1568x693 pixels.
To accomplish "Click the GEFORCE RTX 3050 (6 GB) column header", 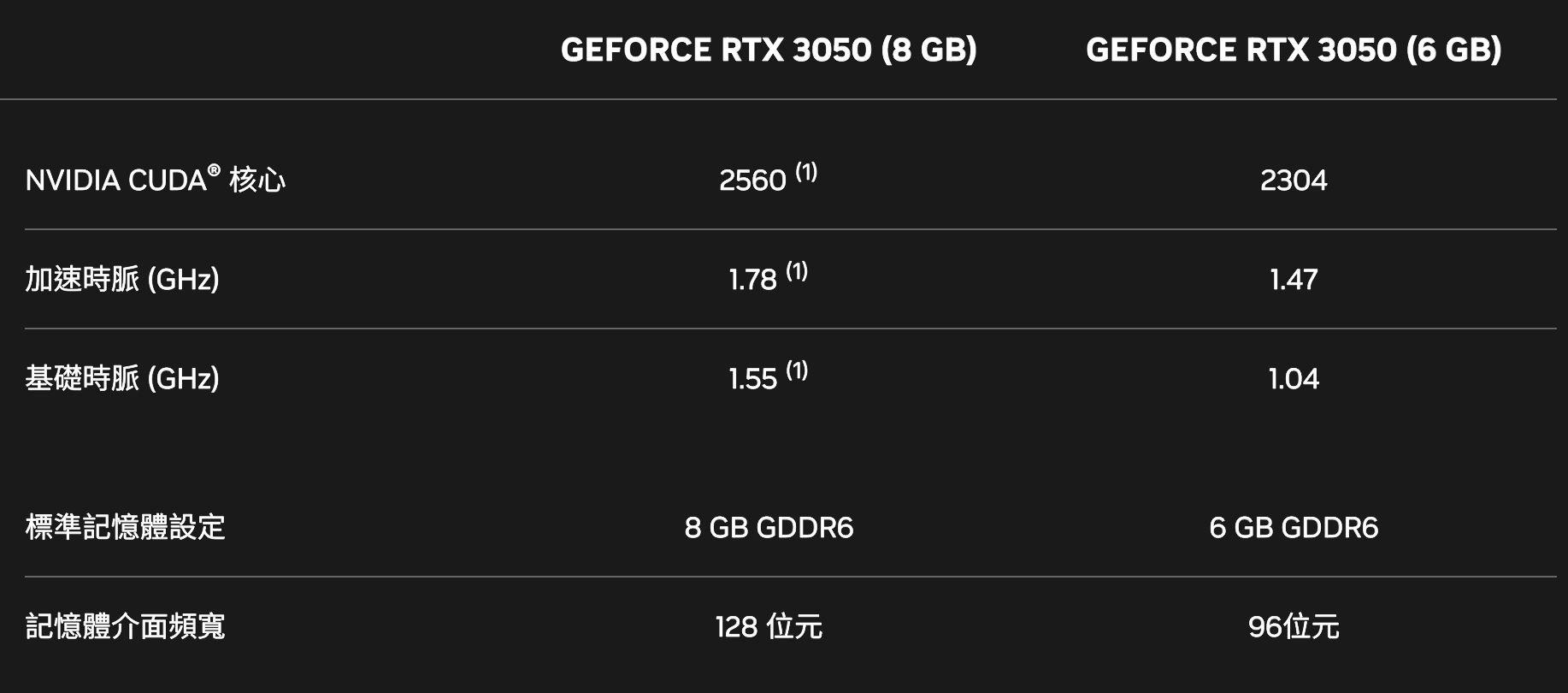I will pos(1293,50).
